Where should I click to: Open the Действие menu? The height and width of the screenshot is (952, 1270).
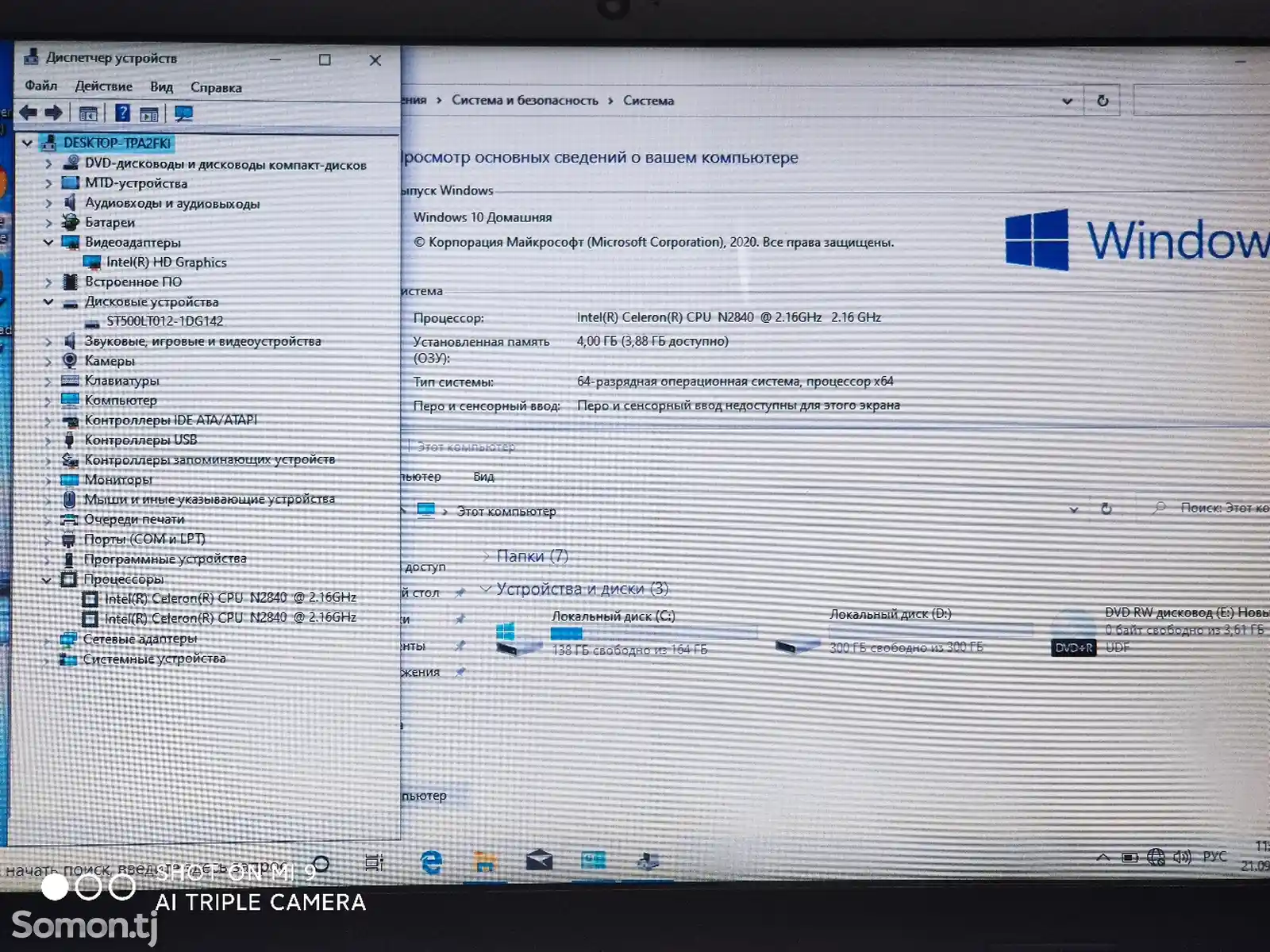click(x=103, y=86)
